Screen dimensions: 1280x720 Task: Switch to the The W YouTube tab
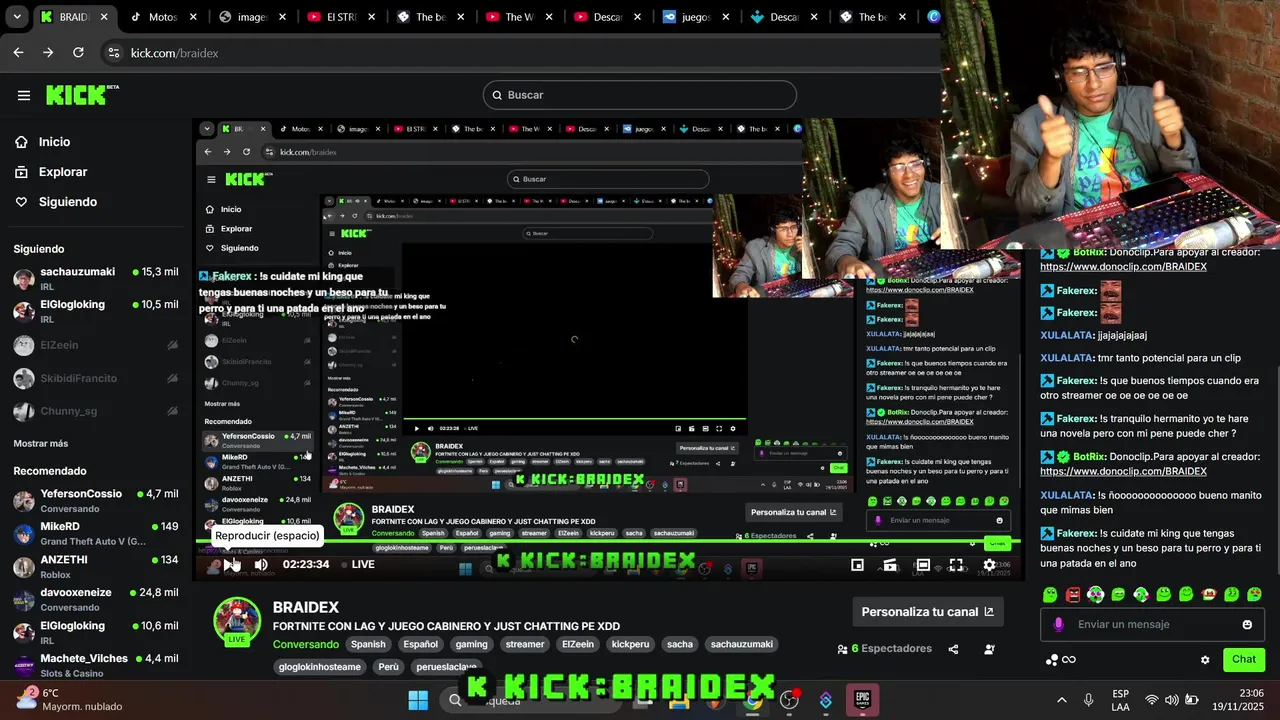[520, 17]
